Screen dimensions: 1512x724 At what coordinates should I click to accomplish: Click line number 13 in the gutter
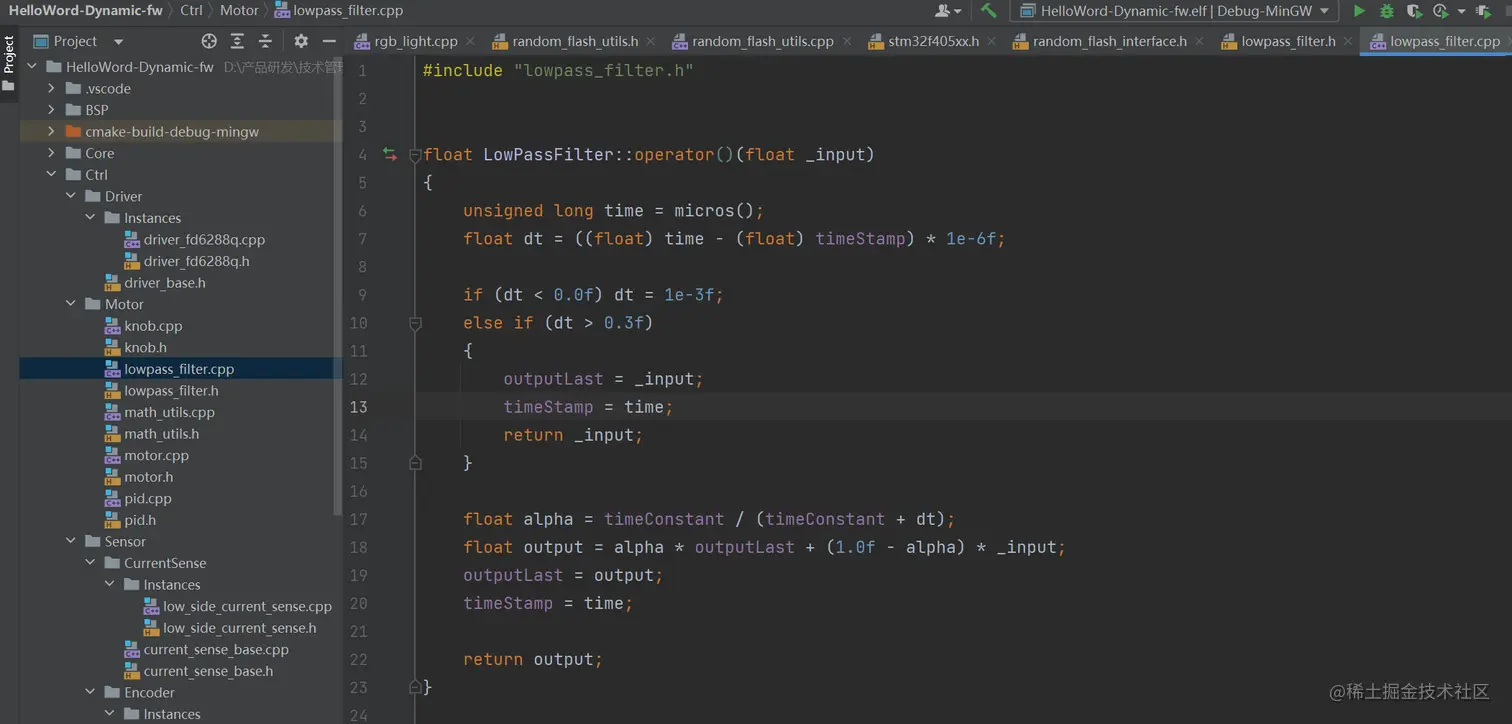coord(358,407)
